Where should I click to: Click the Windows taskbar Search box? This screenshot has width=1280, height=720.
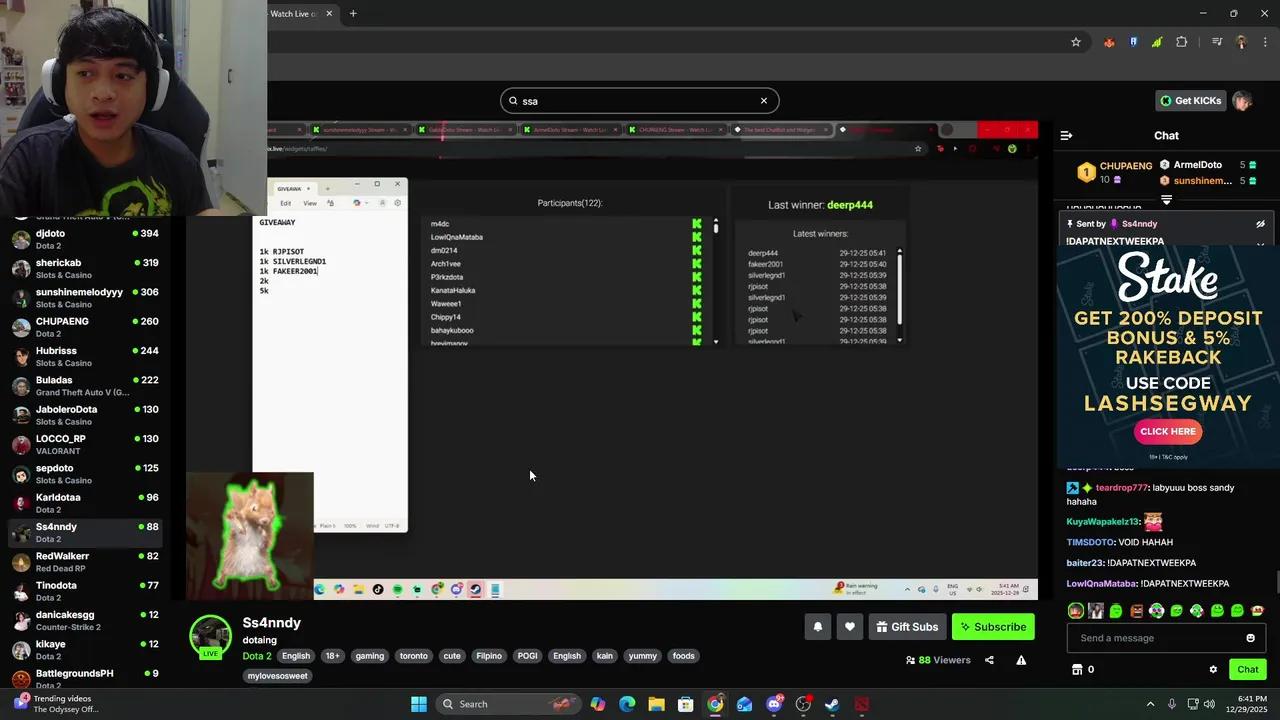coord(507,704)
